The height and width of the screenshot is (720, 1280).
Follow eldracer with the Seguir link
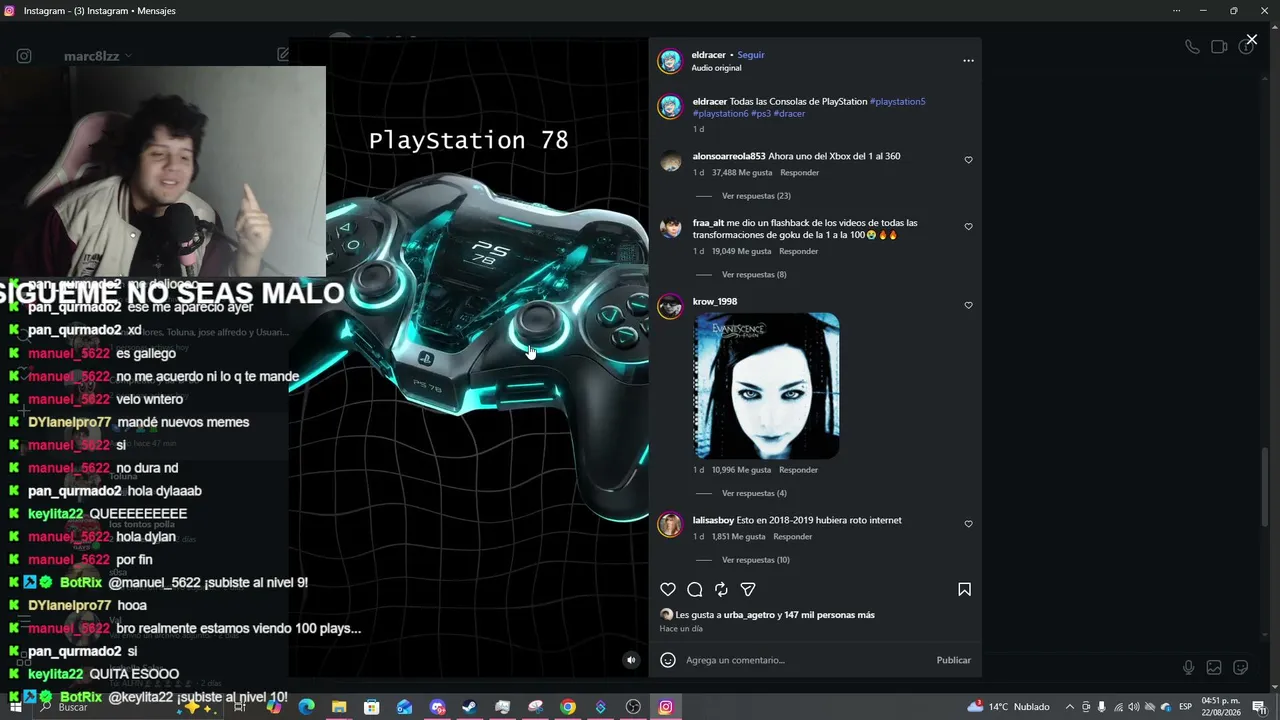click(x=751, y=55)
